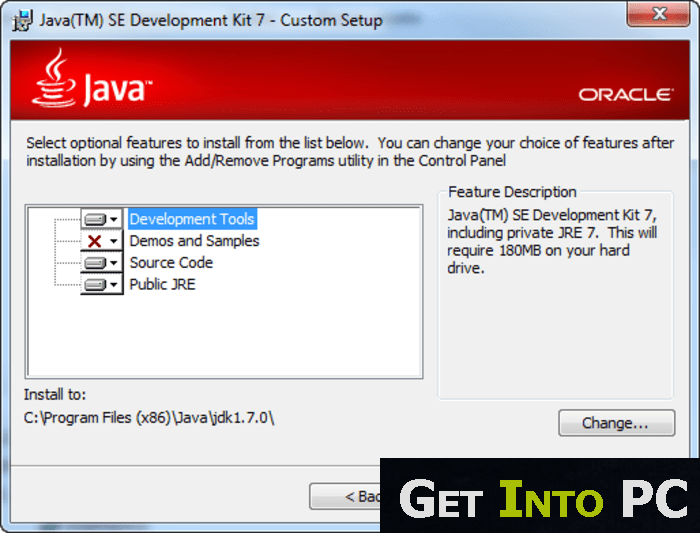Open Source Code feature install dropdown
This screenshot has height=533, width=700.
[x=102, y=263]
